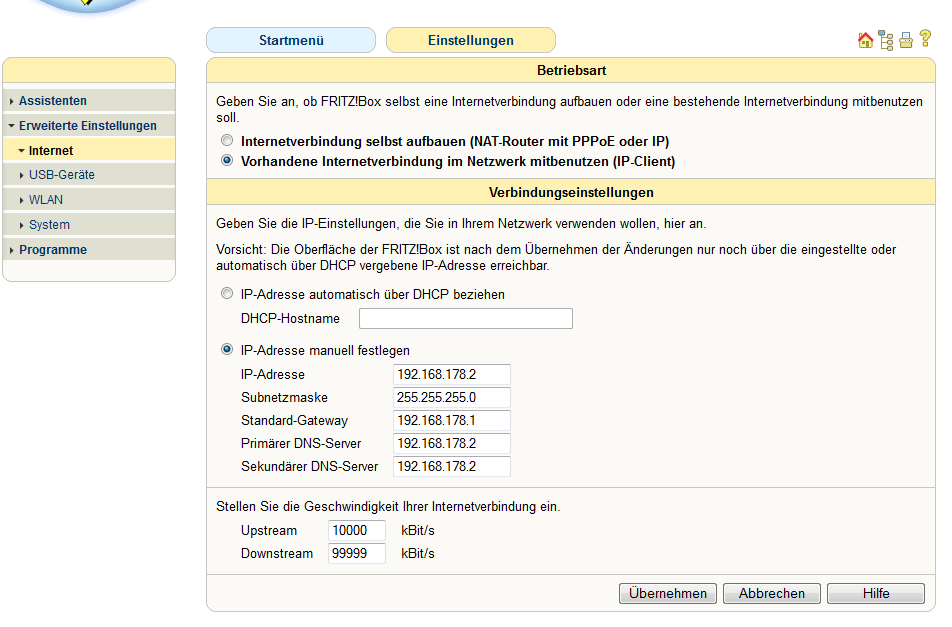
Task: Open help via question mark icon
Action: coord(925,38)
